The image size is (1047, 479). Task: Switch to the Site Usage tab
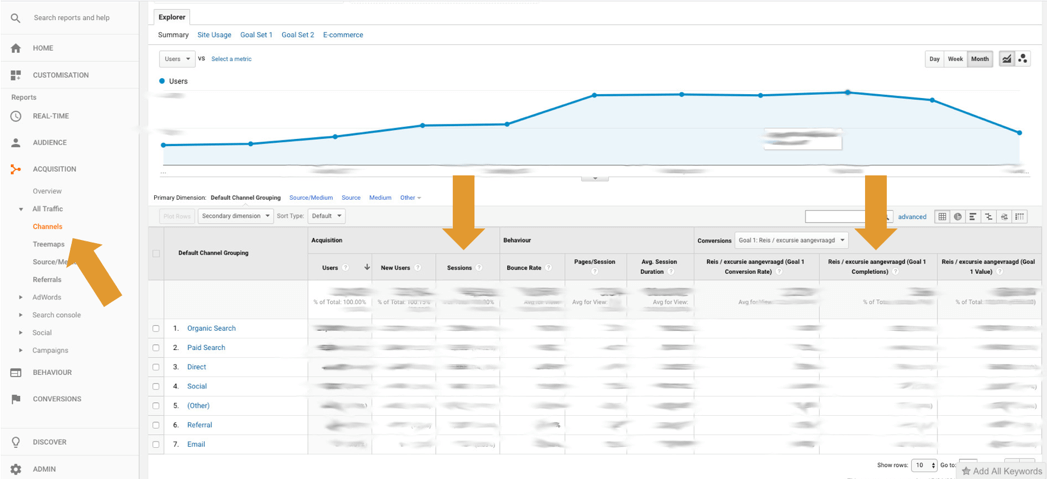(214, 35)
